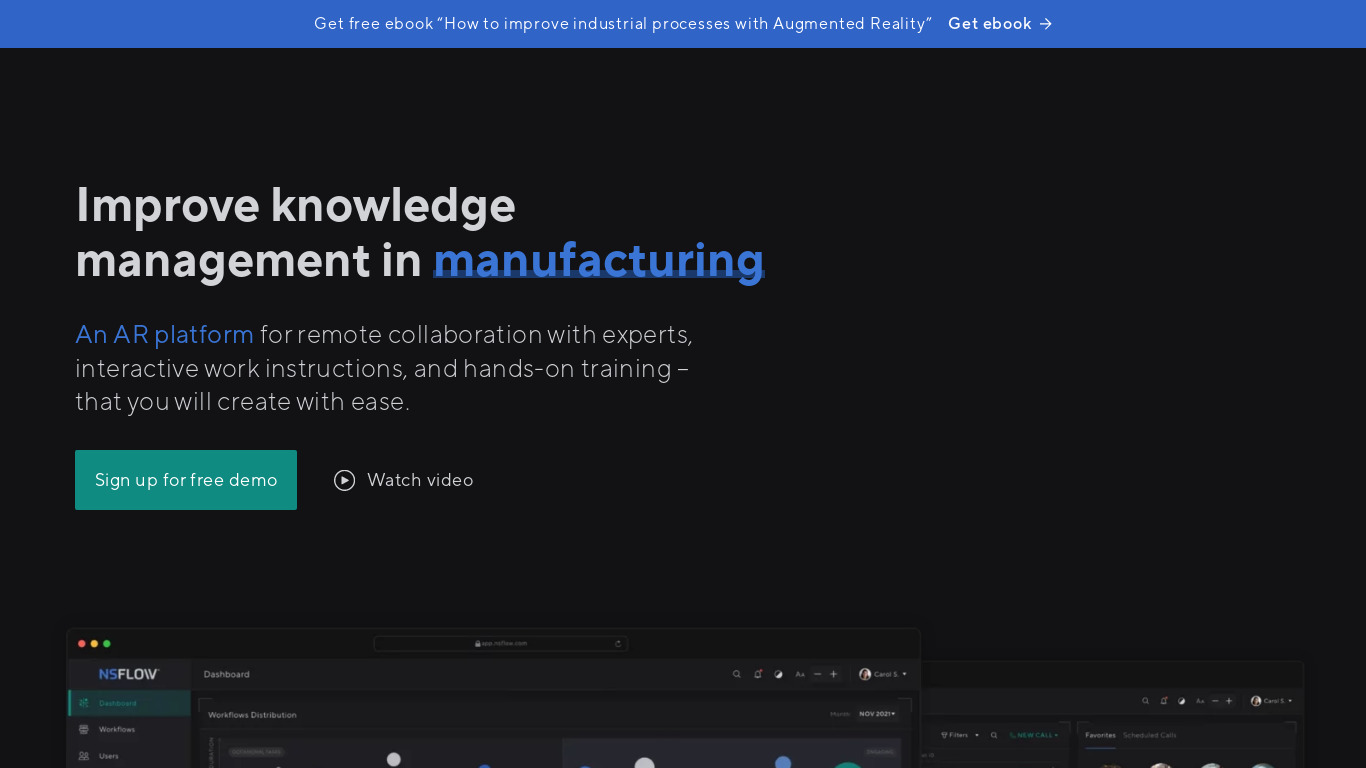Open the NOV 2021 month dropdown
Screen dimensions: 1366x768
(877, 714)
